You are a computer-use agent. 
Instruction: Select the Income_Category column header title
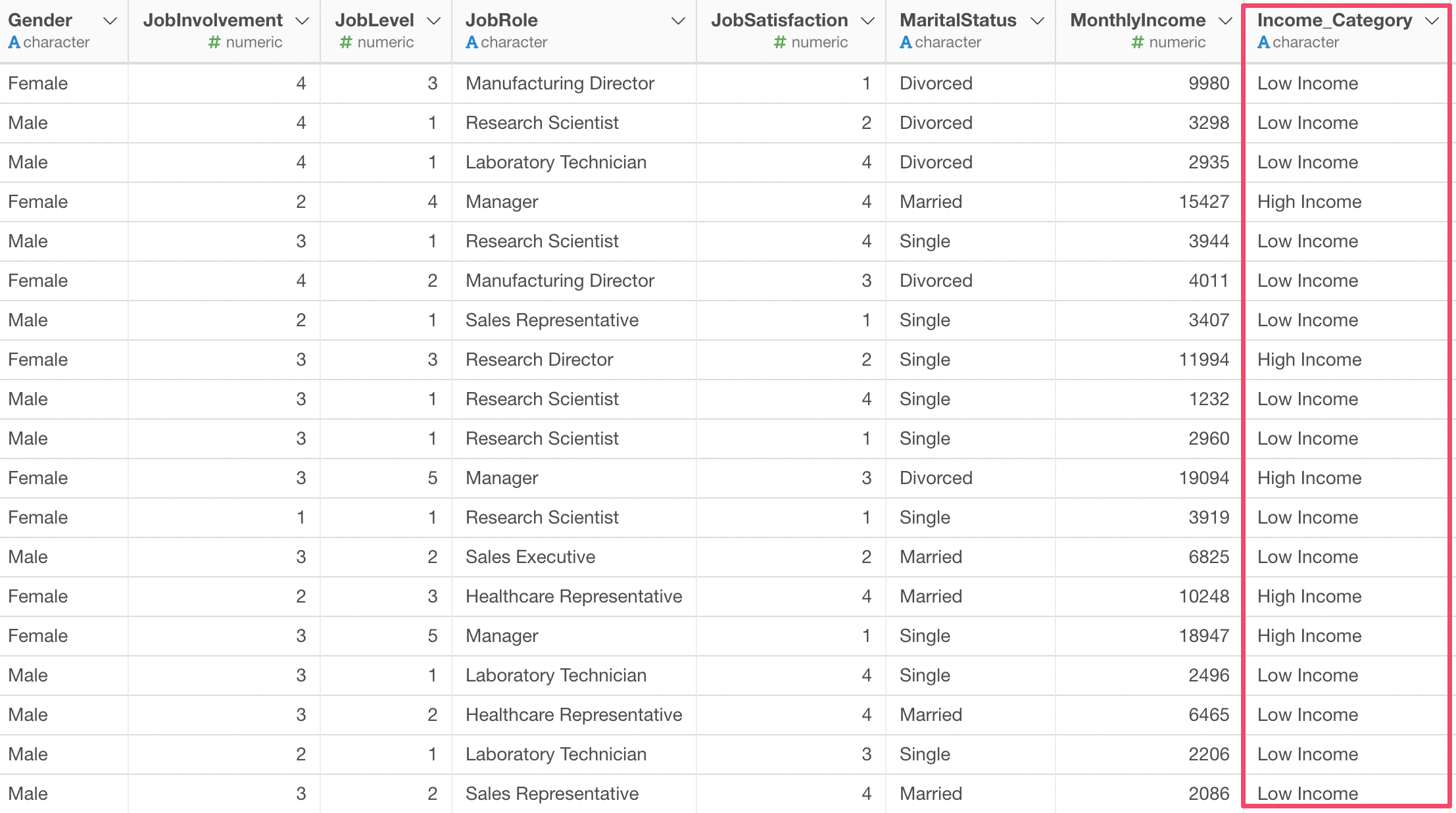pos(1334,20)
